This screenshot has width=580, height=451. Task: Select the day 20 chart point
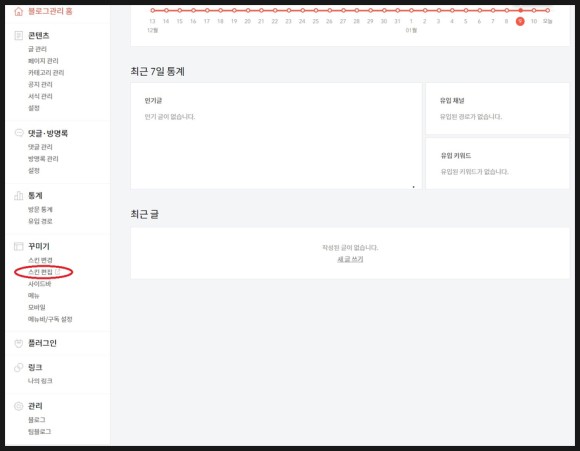coord(248,10)
